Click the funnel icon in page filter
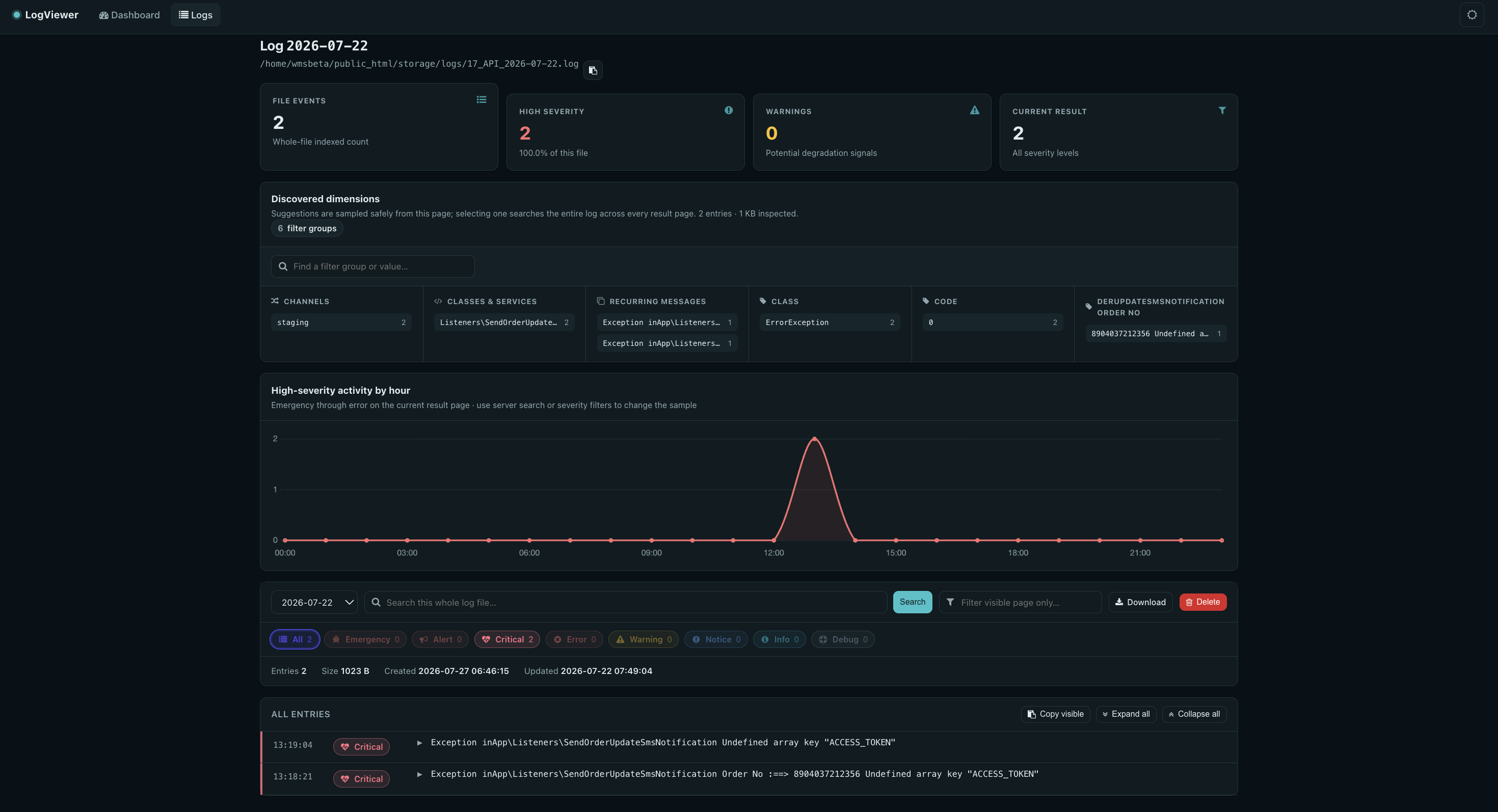The image size is (1498, 812). click(x=950, y=602)
